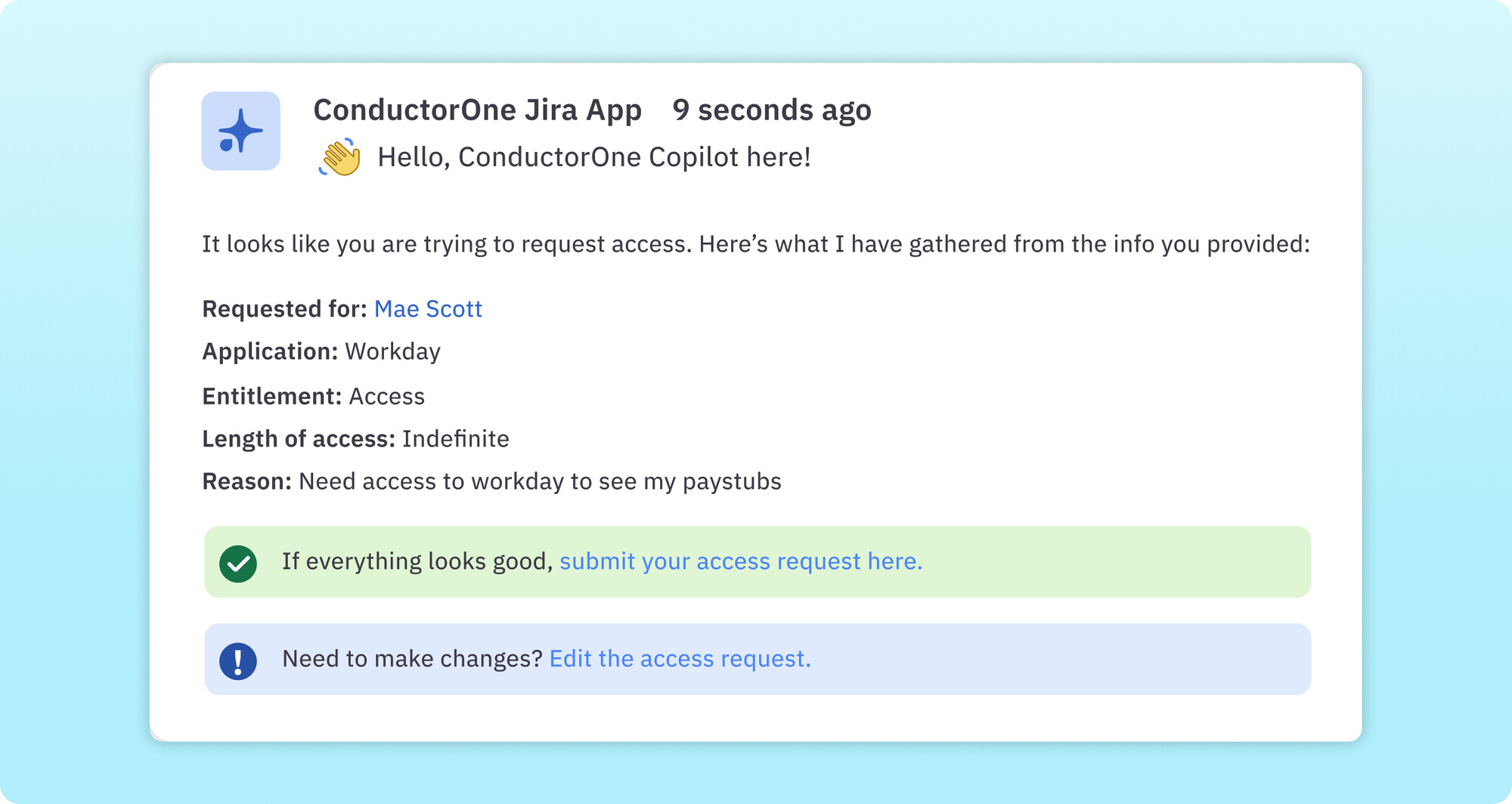Image resolution: width=1512 pixels, height=804 pixels.
Task: Click the app icon next to ConductorOne Jira App
Action: click(x=240, y=130)
